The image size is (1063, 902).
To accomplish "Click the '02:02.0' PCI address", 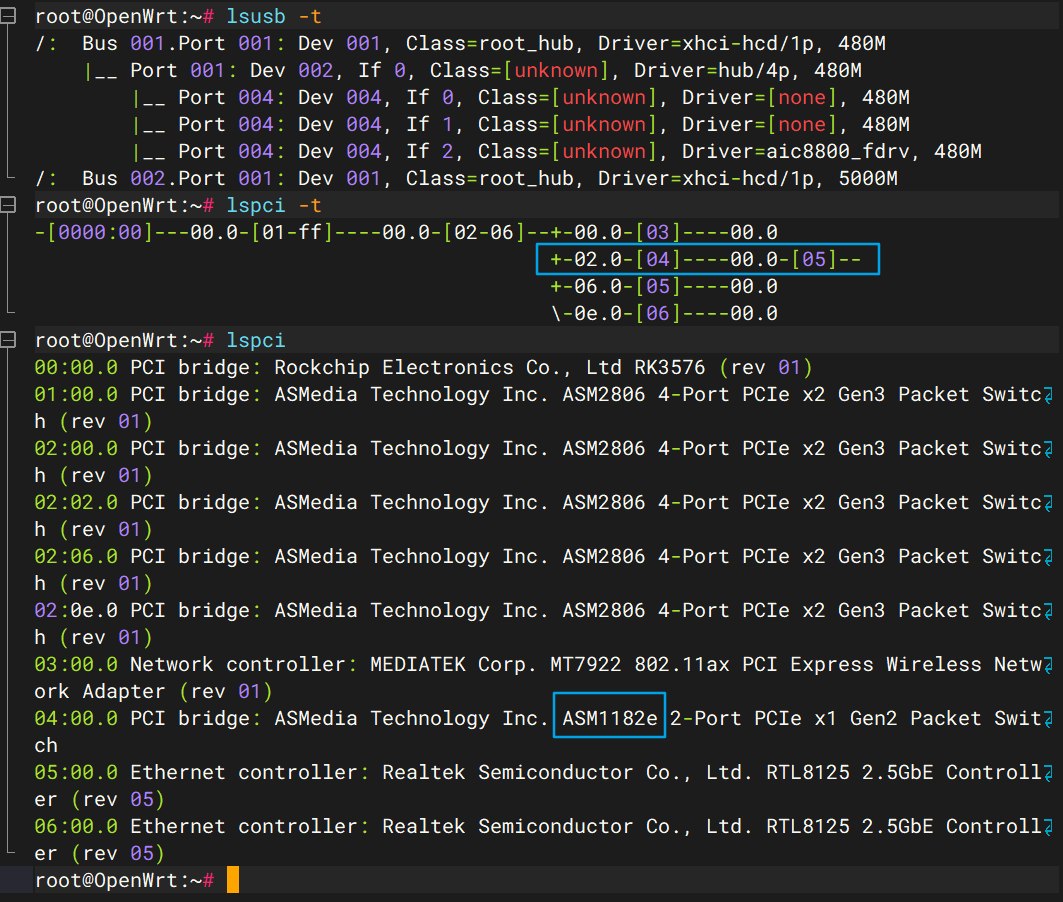I will [x=76, y=502].
